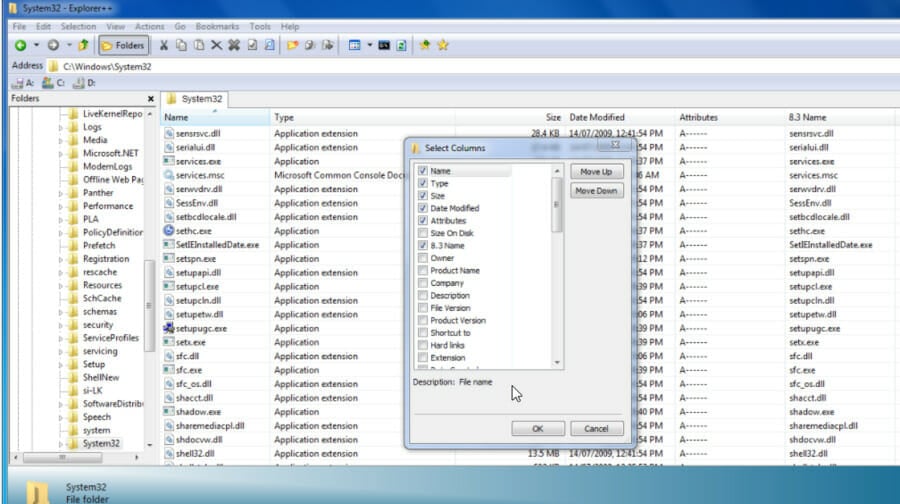Open the A: drive button
The image size is (900, 504).
click(23, 83)
